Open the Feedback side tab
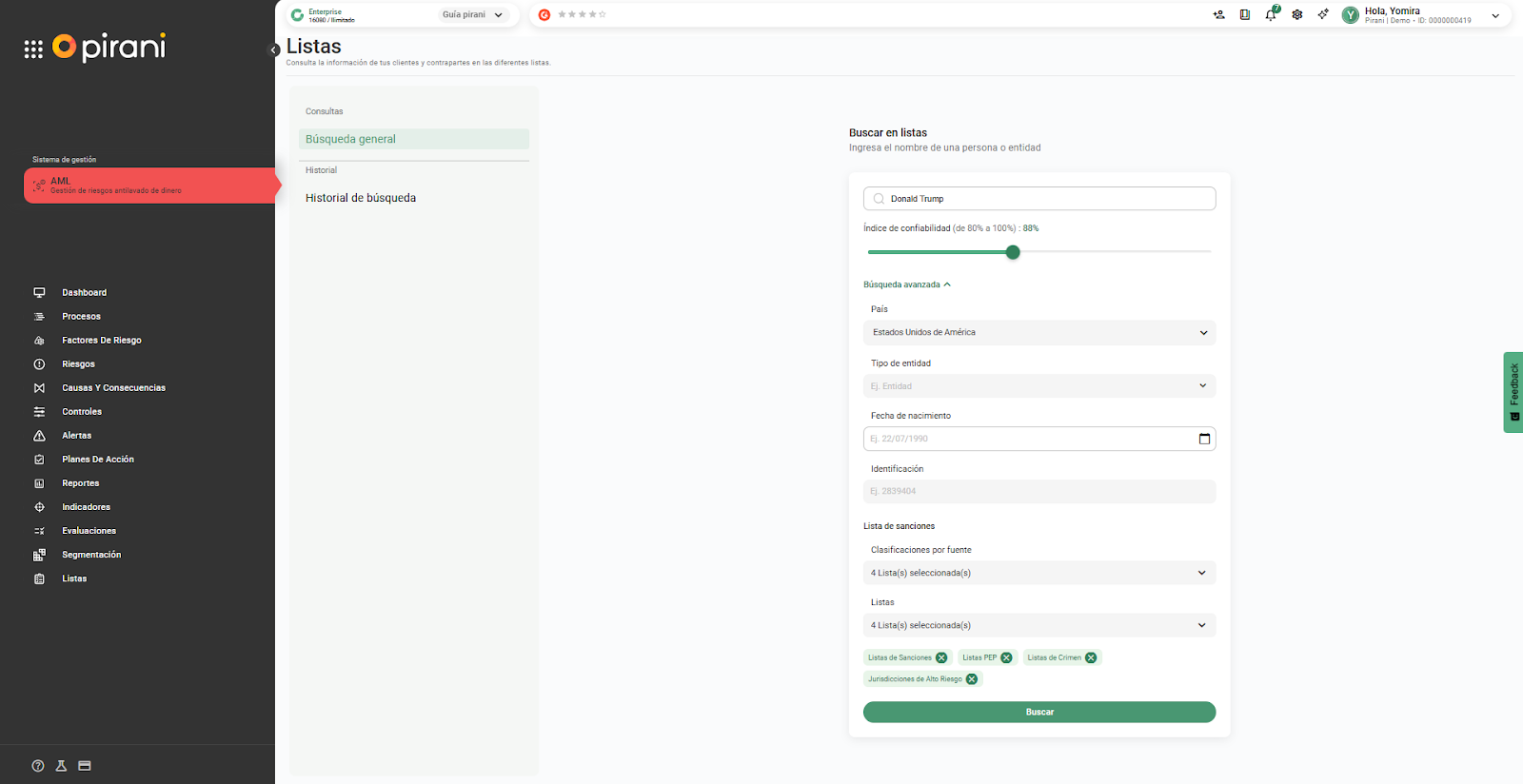The height and width of the screenshot is (784, 1523). pos(1513,392)
